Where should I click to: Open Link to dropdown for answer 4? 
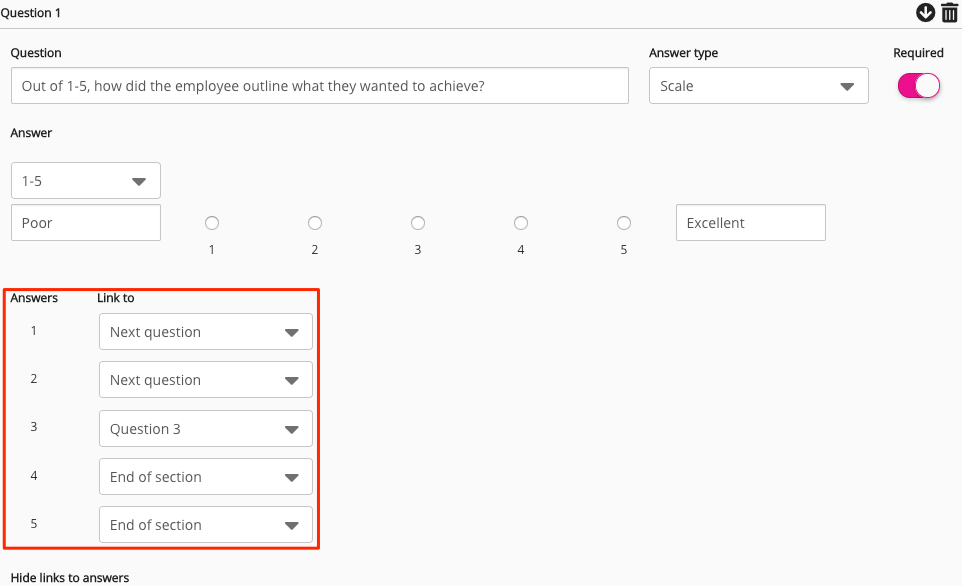205,477
